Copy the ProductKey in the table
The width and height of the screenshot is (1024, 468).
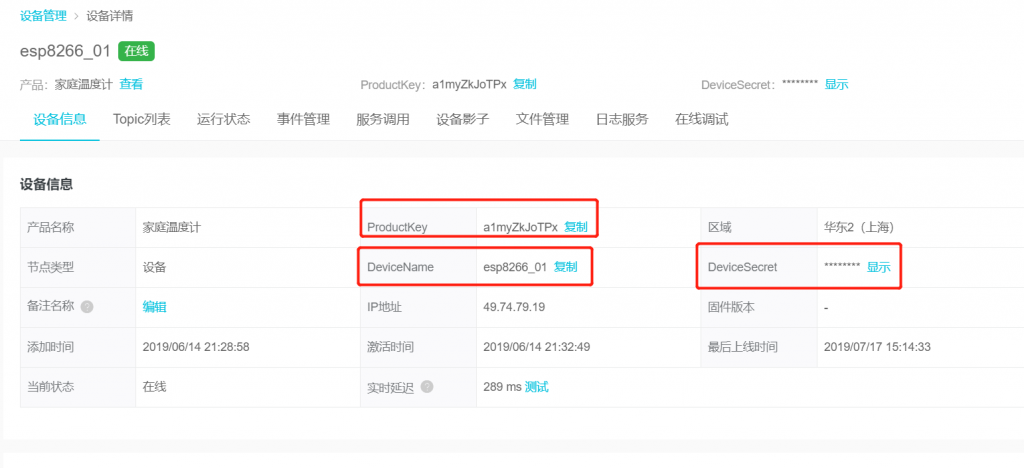pos(576,227)
